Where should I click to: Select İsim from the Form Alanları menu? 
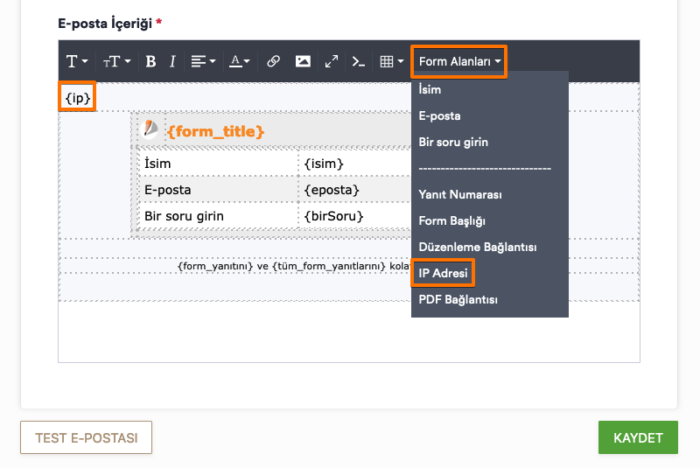490,90
